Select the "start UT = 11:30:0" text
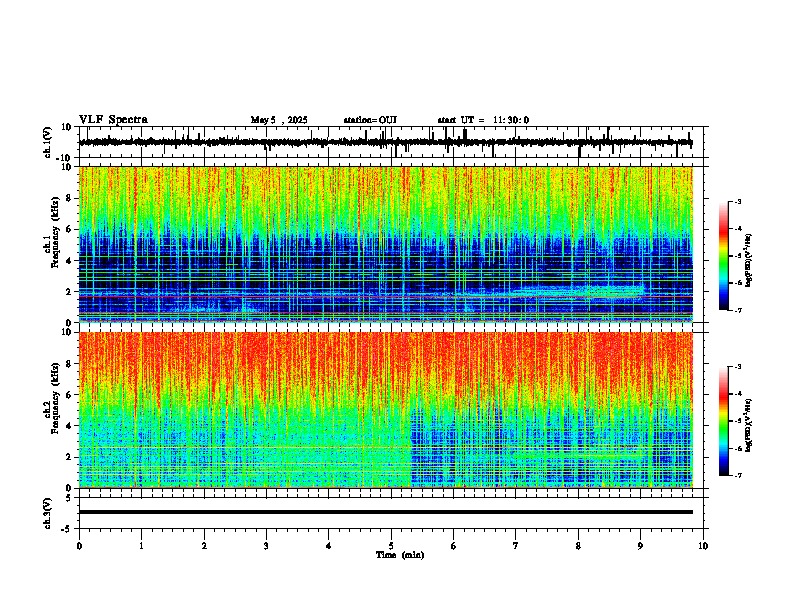Image resolution: width=792 pixels, height=612 pixels. pos(483,120)
